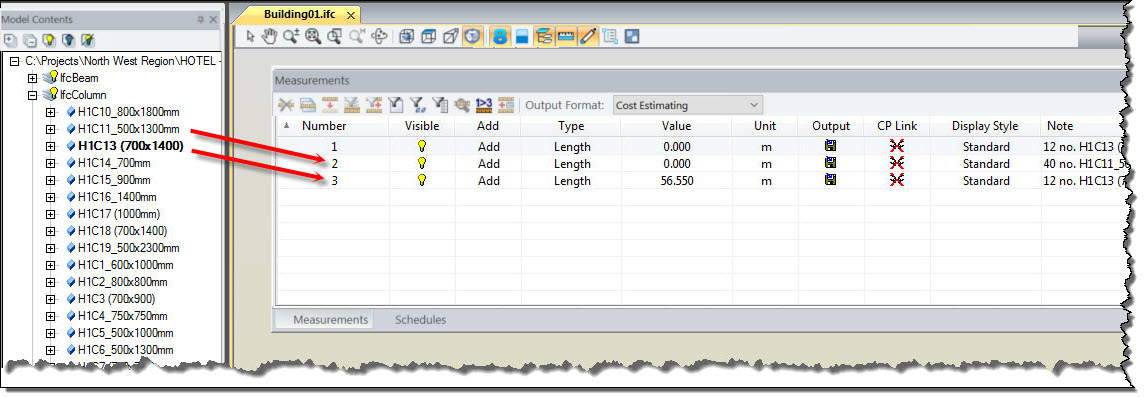This screenshot has width=1145, height=397.
Task: Click the funnel-over-ruler filter measurement icon
Action: 351,105
